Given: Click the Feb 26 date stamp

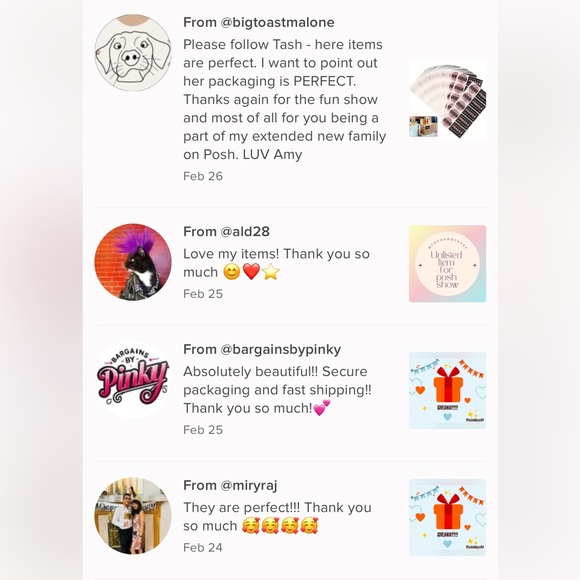Looking at the screenshot, I should point(203,176).
